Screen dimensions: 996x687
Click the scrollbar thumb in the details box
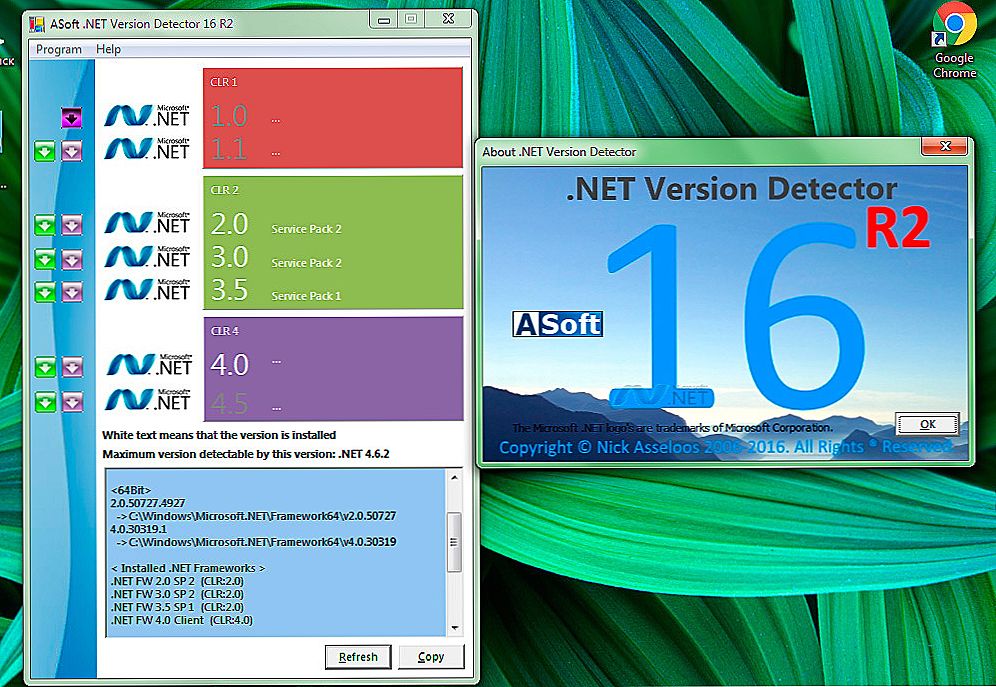[455, 542]
